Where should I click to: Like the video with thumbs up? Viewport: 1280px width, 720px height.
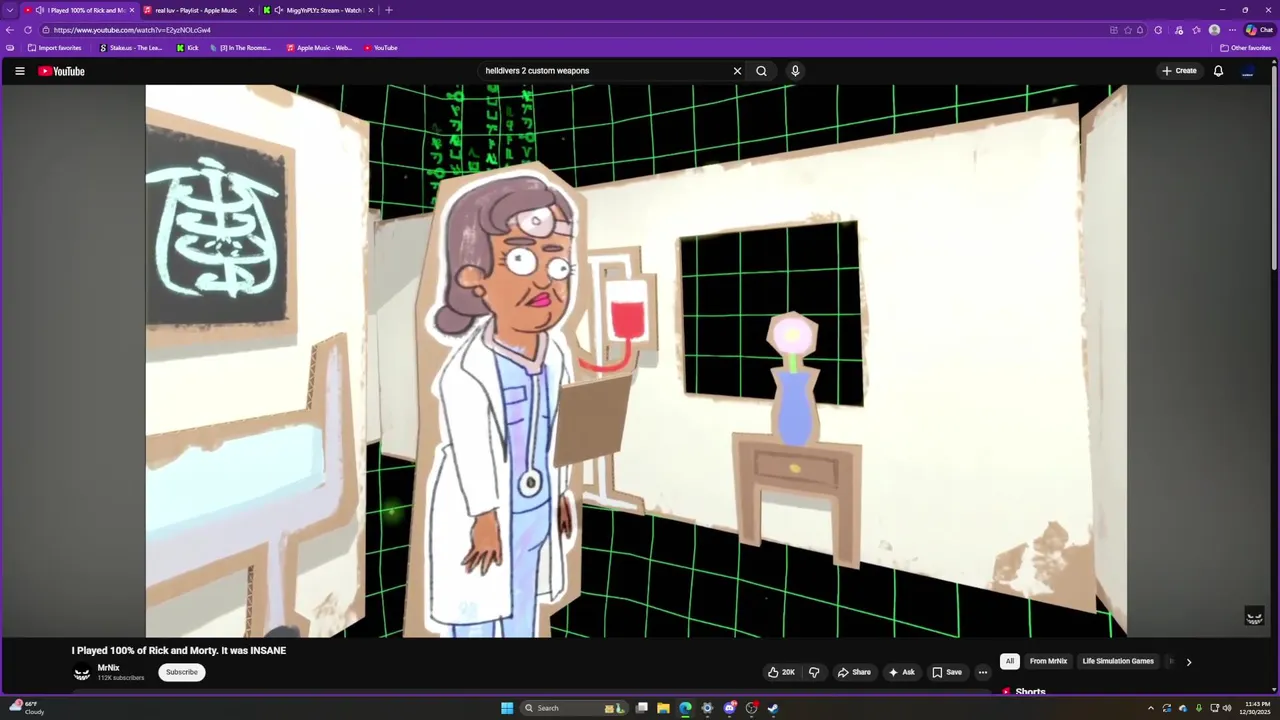tap(781, 672)
